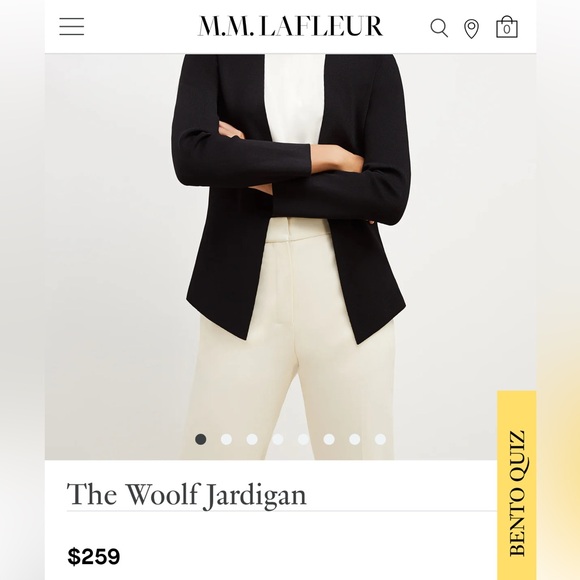Open the shopping bag showing 0 items

click(507, 27)
